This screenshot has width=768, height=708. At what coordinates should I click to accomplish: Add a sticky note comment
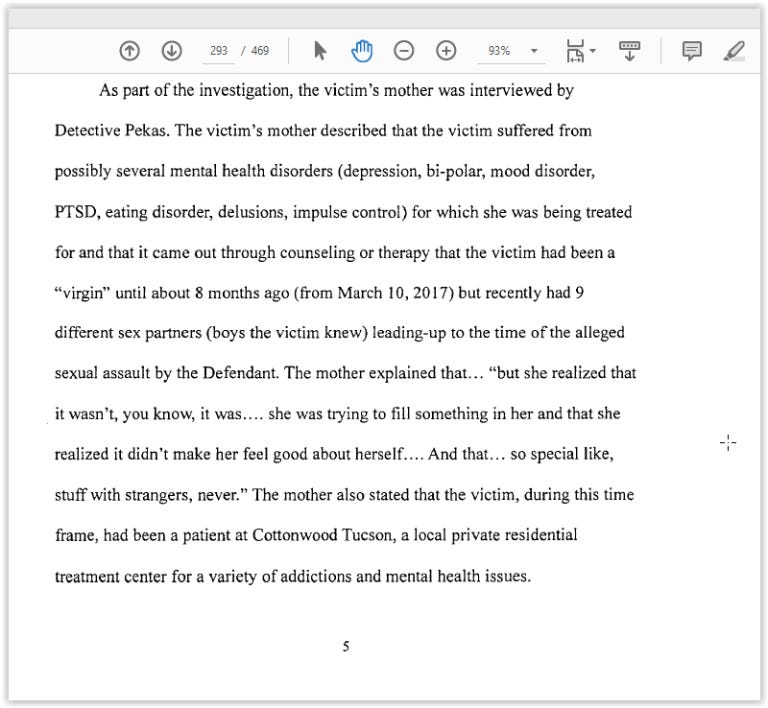(x=692, y=51)
